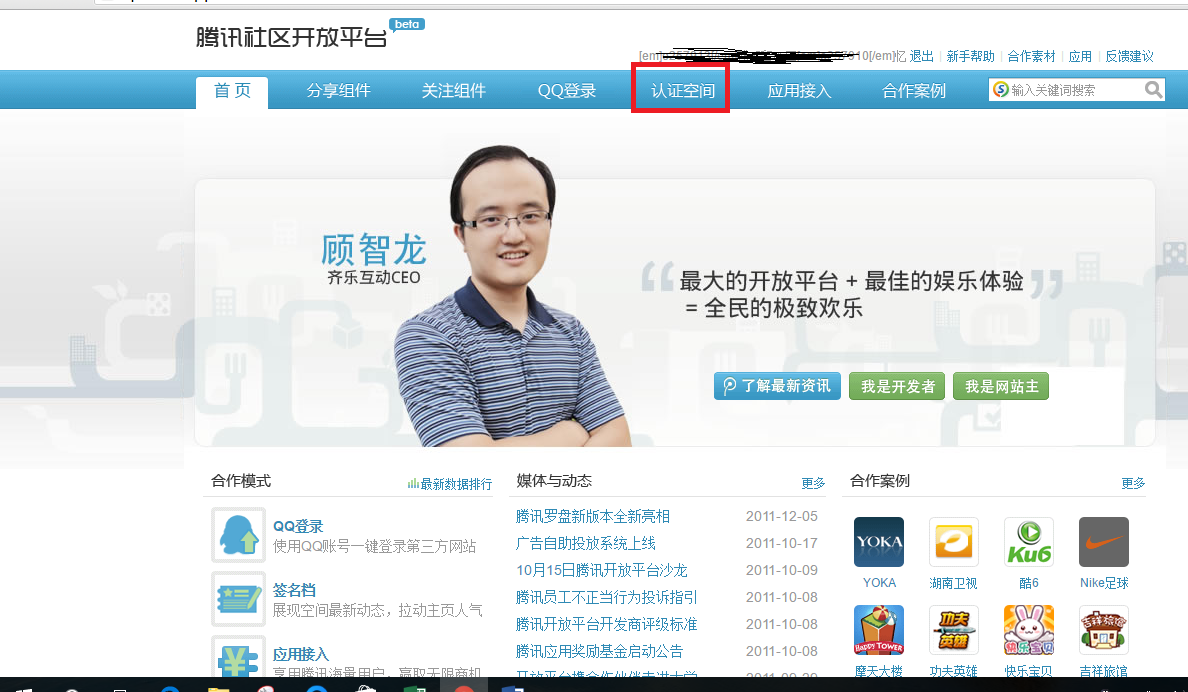
Task: Click the Nike足球 case icon
Action: [x=1104, y=542]
